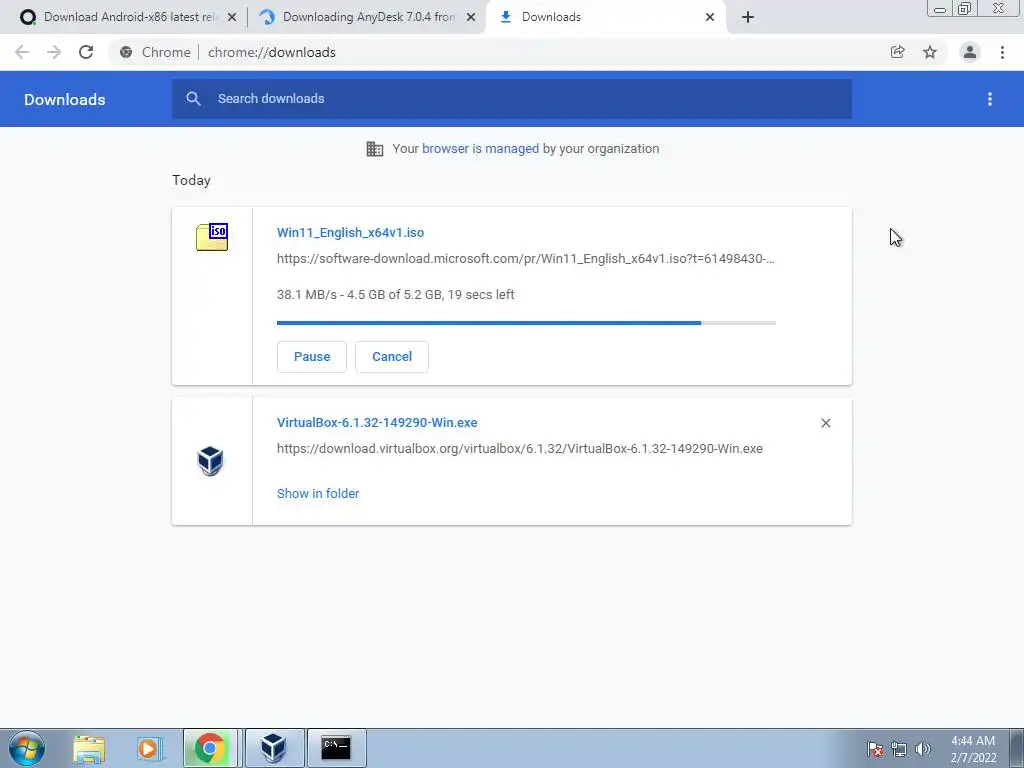Launch Windows Media Player from taskbar
The image size is (1024, 768).
pos(148,748)
